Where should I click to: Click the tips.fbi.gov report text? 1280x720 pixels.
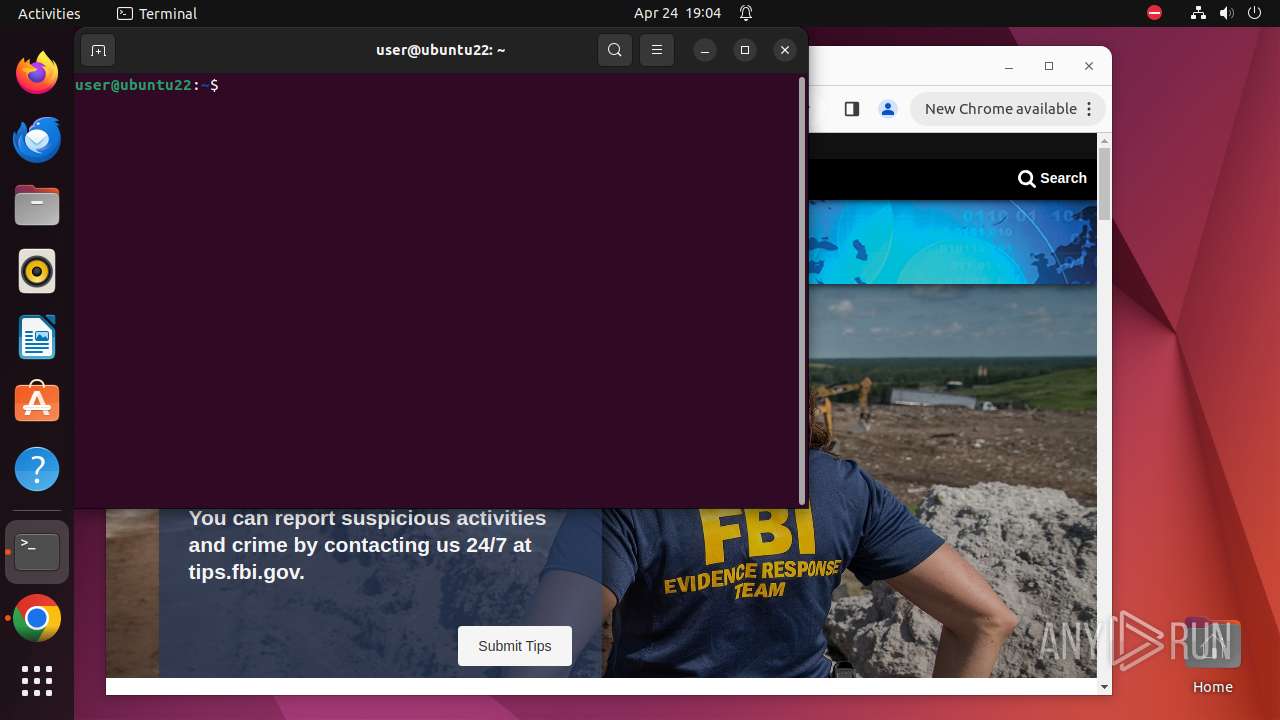367,545
